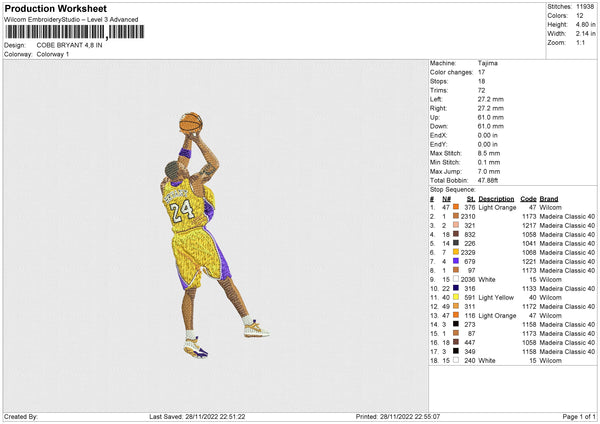Select the peach swatch in stop 3

coord(456,225)
